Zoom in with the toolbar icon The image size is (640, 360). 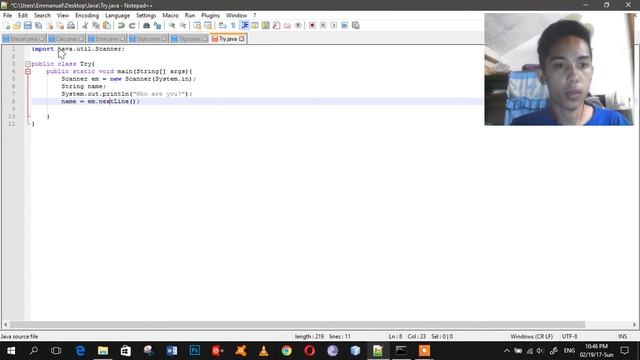tap(172, 25)
